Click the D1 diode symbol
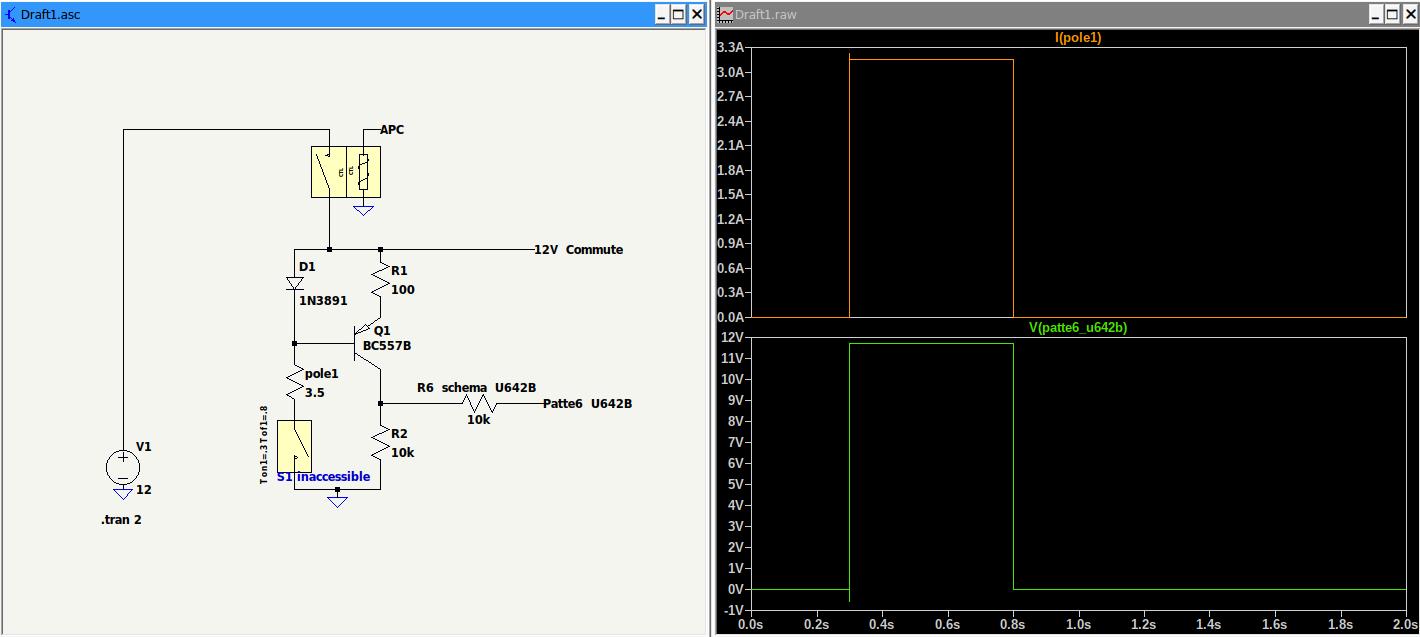Viewport: 1420px width, 637px height. click(x=295, y=284)
